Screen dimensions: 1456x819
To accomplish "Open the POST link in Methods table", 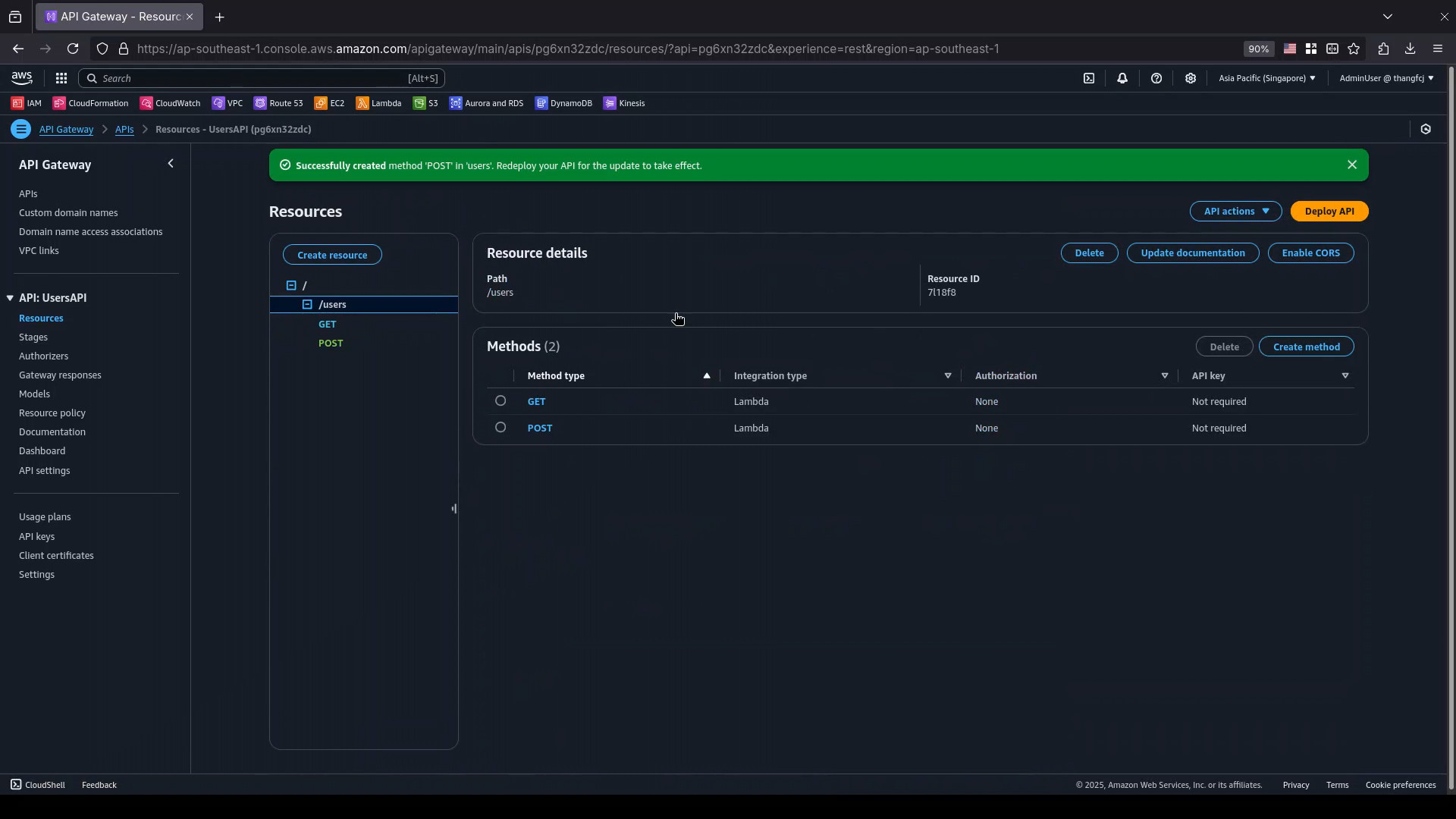I will [540, 428].
